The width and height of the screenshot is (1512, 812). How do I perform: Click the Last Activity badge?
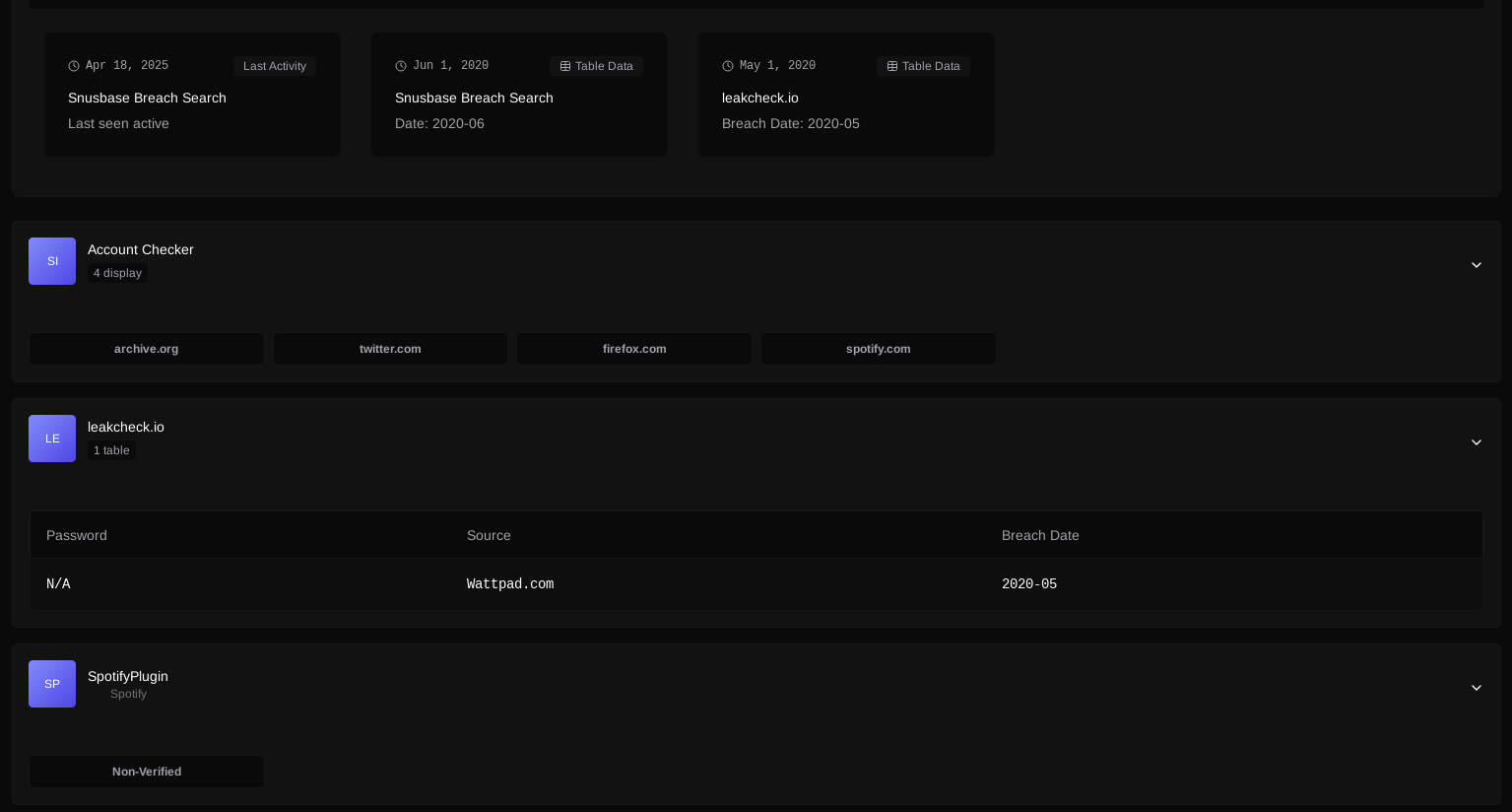275,66
